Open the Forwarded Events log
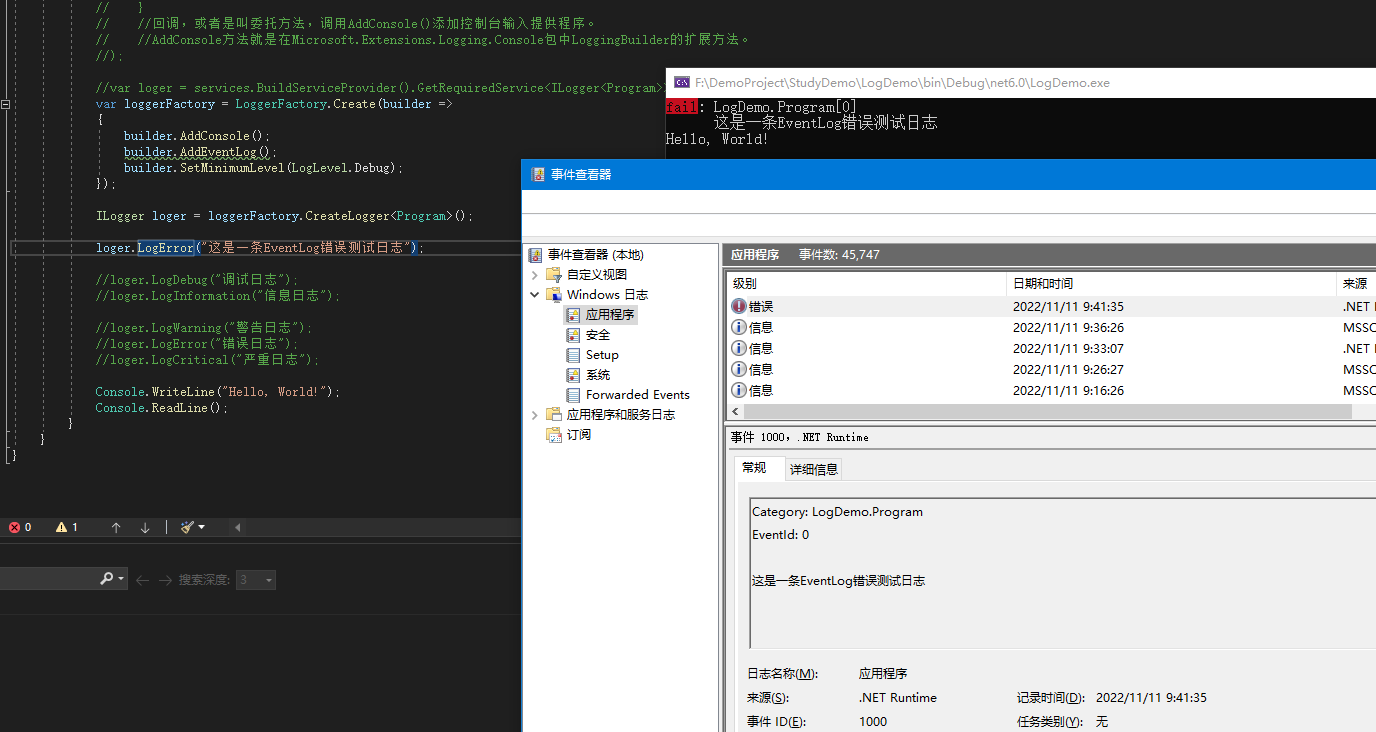Viewport: 1376px width, 732px height. pos(637,395)
